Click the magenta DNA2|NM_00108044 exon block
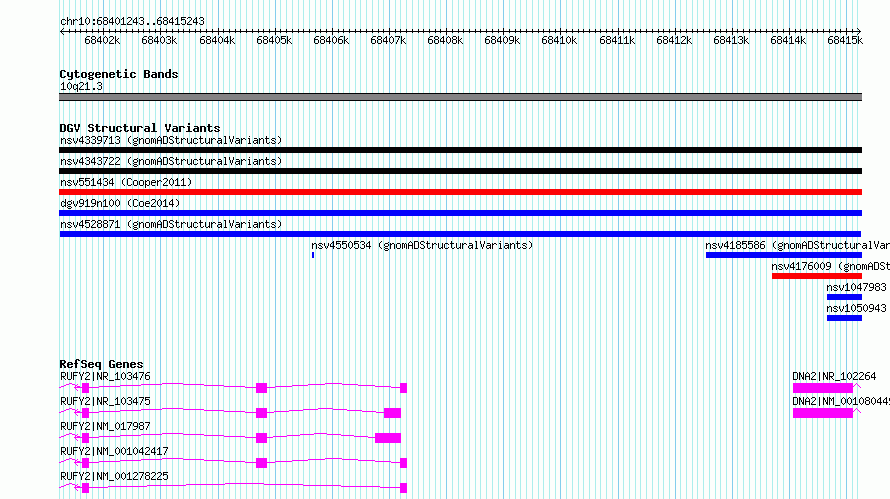Viewport: 890px width, 499px height. [822, 413]
